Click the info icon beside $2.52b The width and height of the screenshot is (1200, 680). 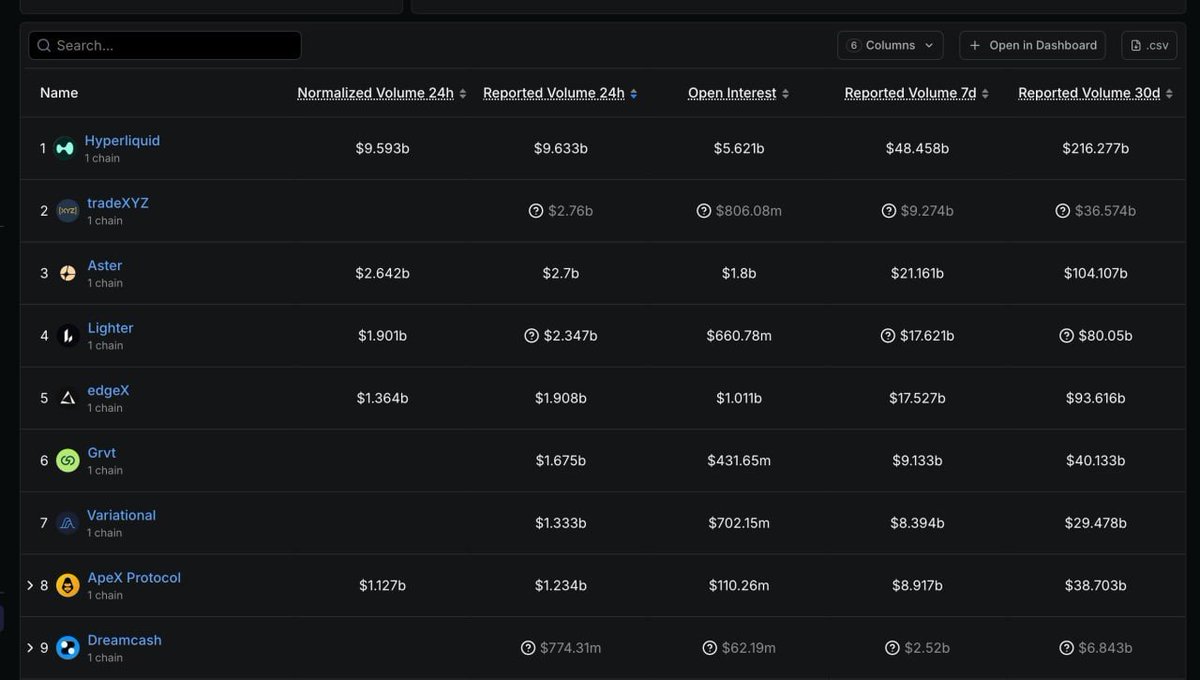892,648
